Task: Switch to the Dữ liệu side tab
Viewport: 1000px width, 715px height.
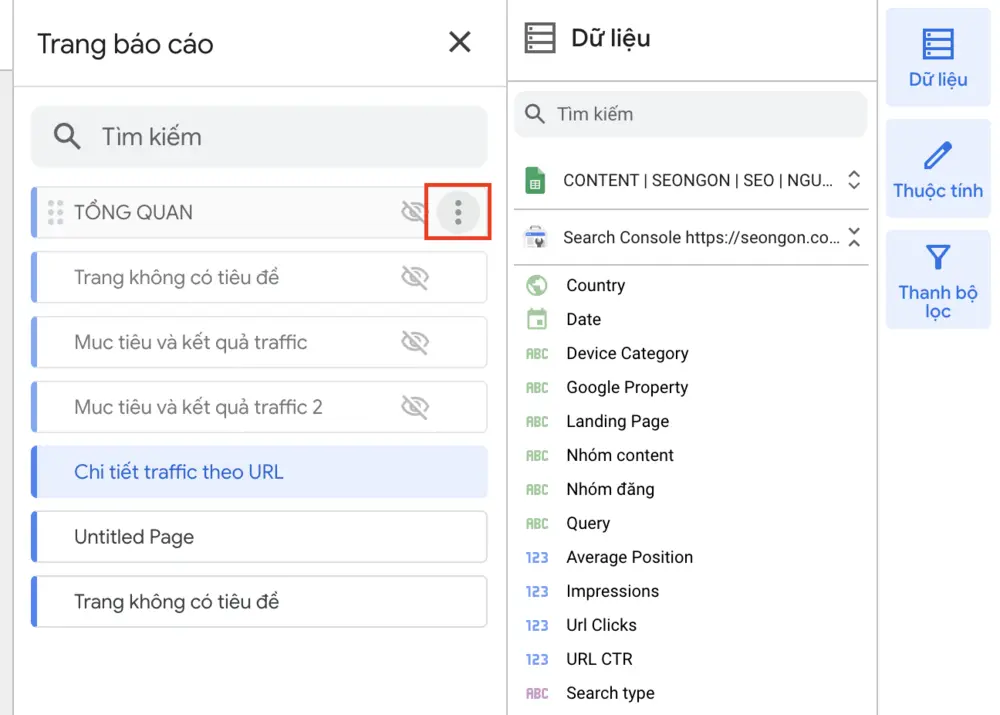Action: coord(938,57)
